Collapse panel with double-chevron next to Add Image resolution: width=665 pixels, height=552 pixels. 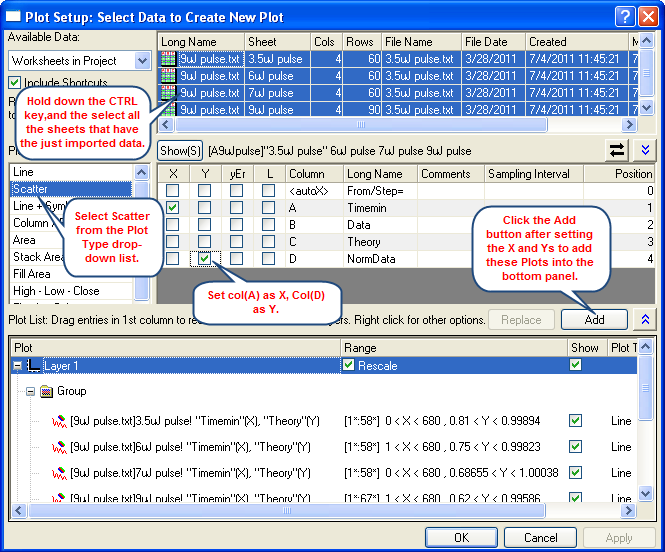click(x=646, y=319)
